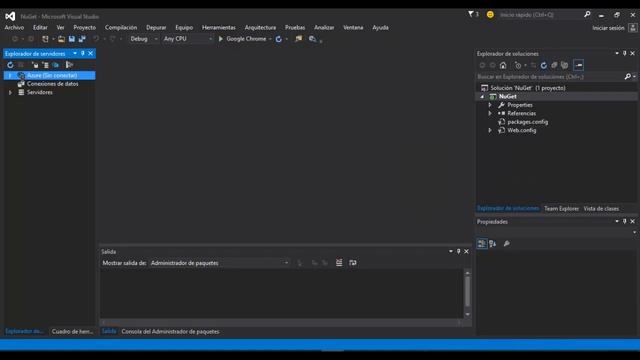Click the yellow feedback smiley icon
Viewport: 640px width, 360px height.
click(x=490, y=15)
